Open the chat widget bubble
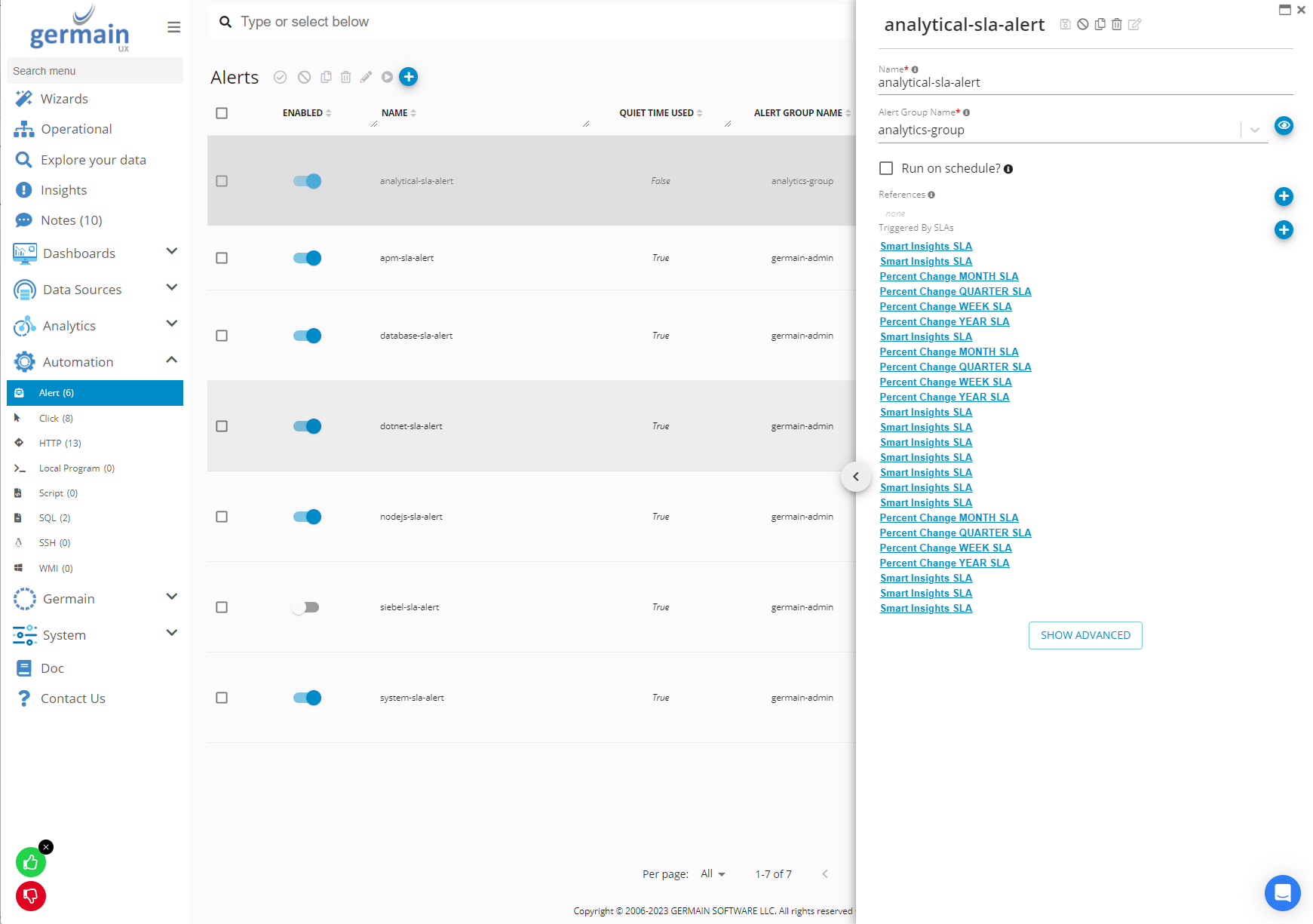This screenshot has height=924, width=1313. tap(1282, 893)
